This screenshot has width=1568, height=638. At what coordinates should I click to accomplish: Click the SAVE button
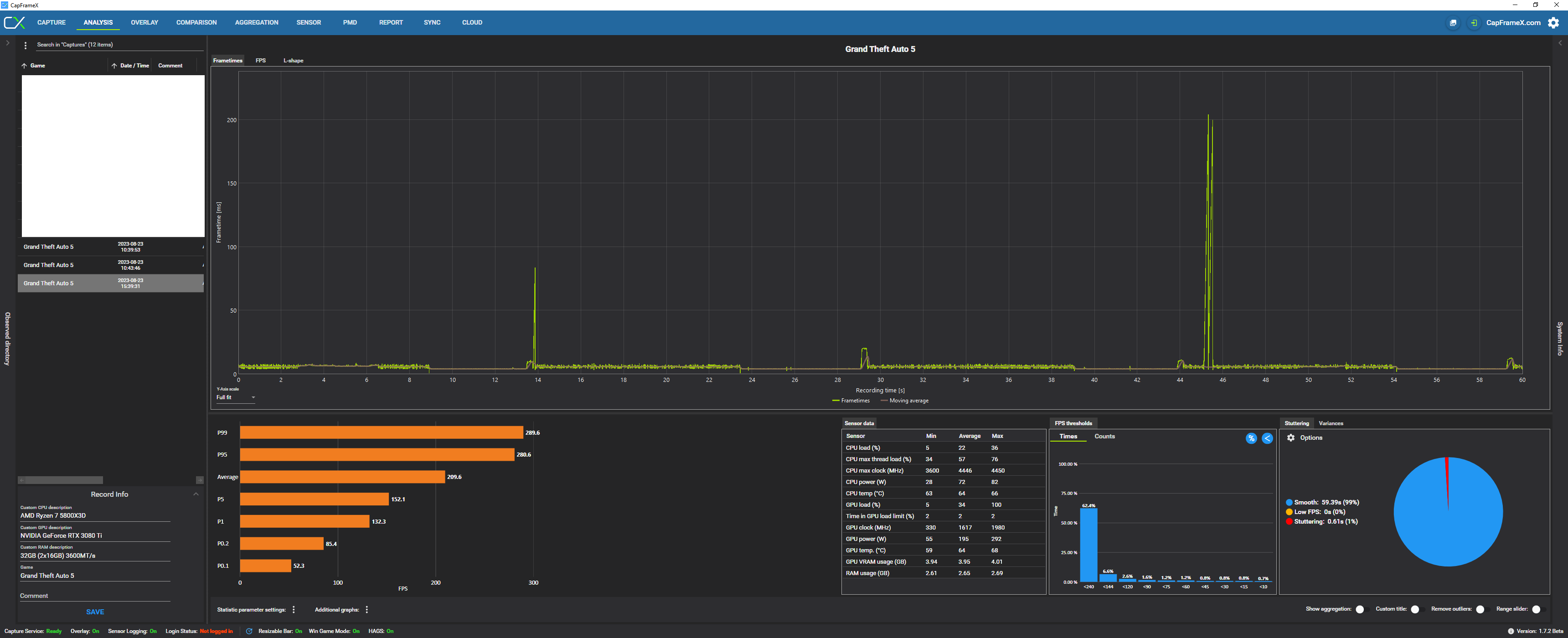click(95, 612)
